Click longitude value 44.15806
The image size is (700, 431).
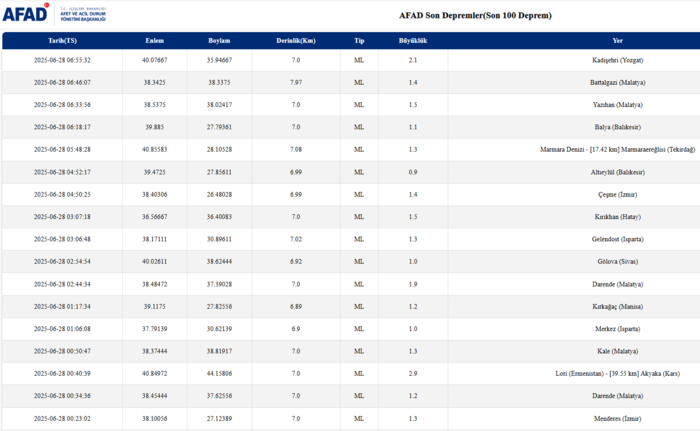[219, 374]
